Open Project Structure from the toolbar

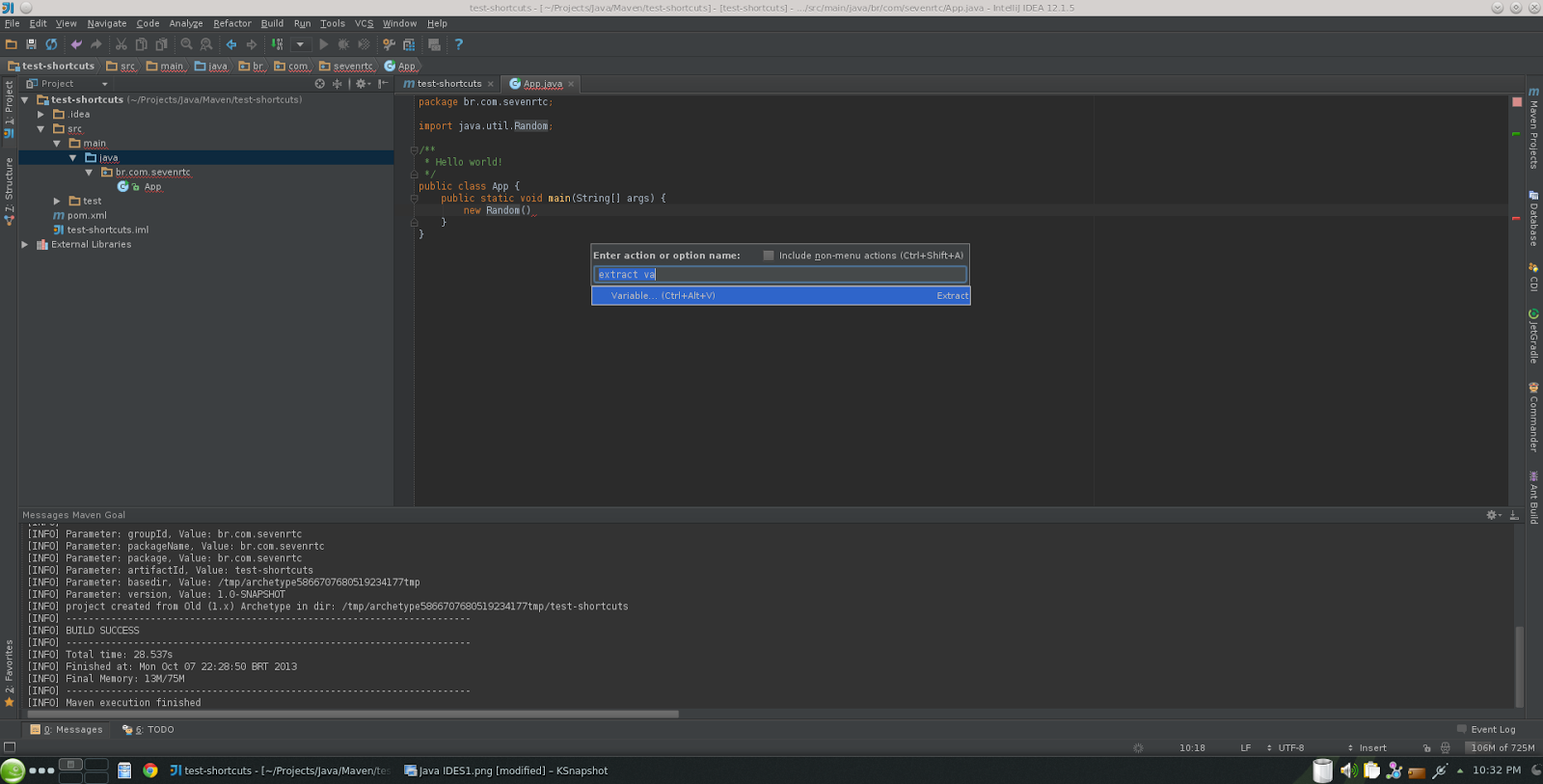coord(409,44)
